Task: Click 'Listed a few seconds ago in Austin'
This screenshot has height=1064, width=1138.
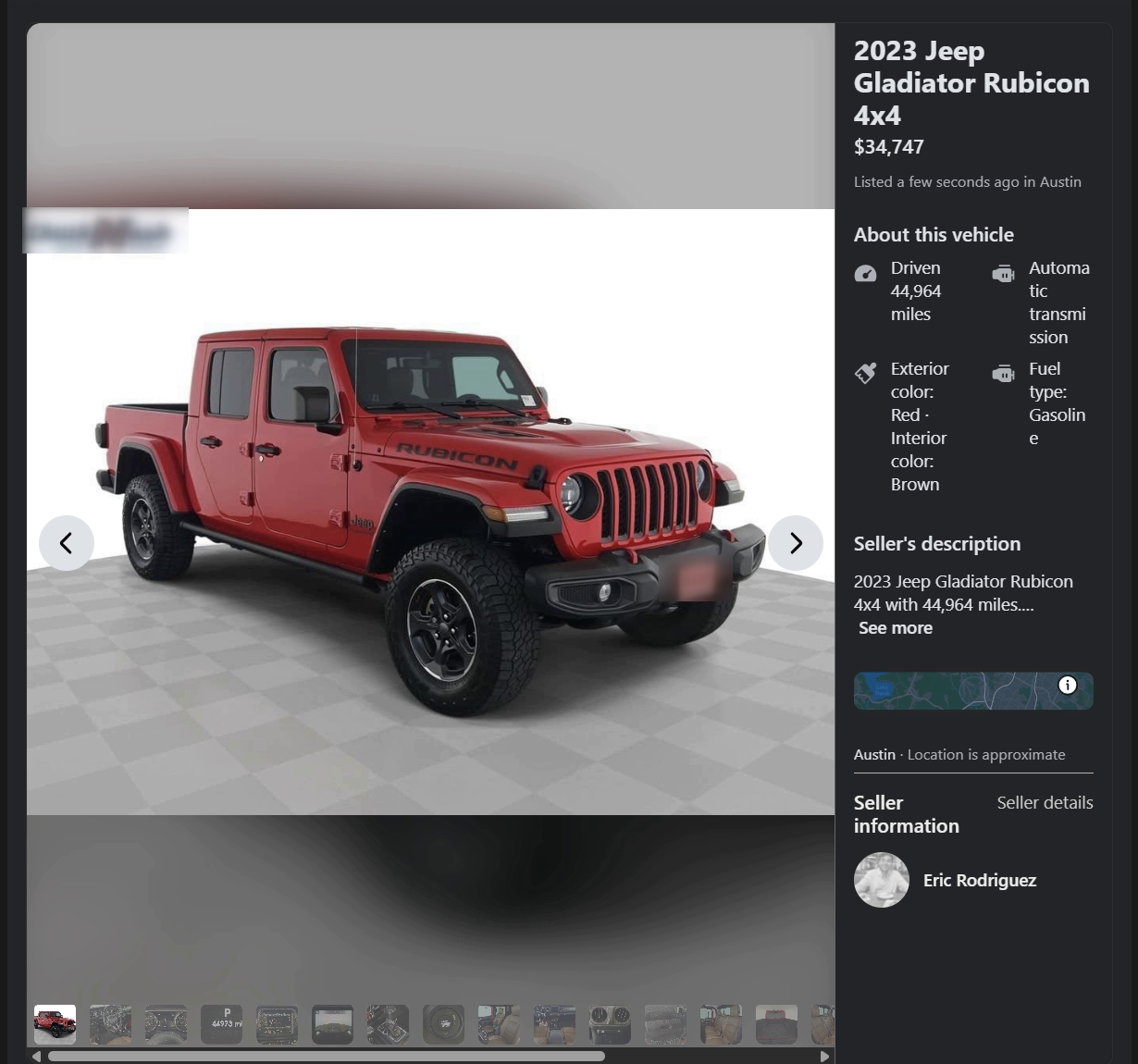Action: coord(967,182)
